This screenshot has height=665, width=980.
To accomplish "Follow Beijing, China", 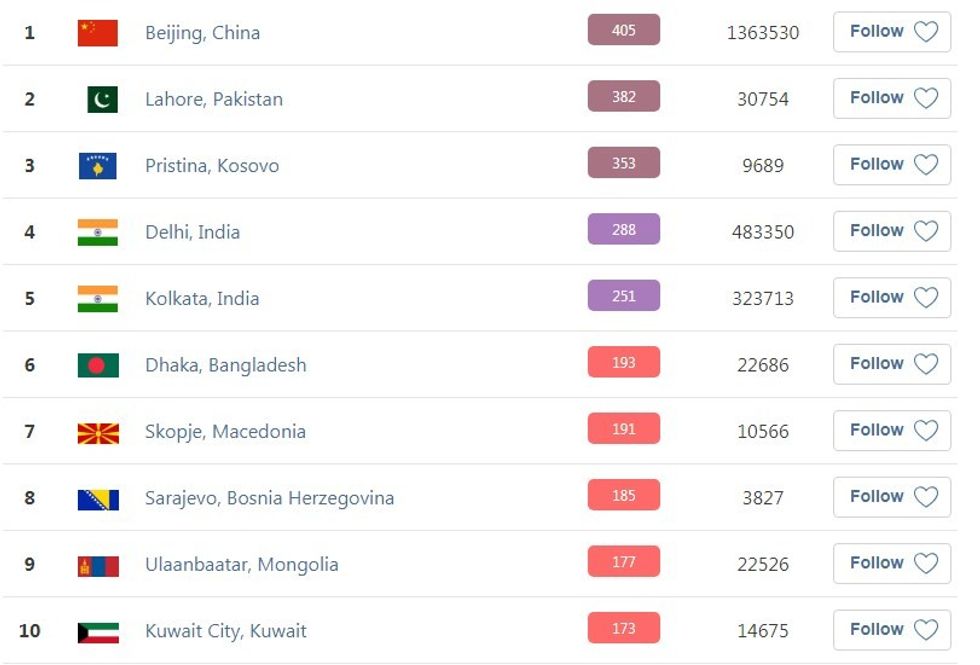I will click(892, 32).
